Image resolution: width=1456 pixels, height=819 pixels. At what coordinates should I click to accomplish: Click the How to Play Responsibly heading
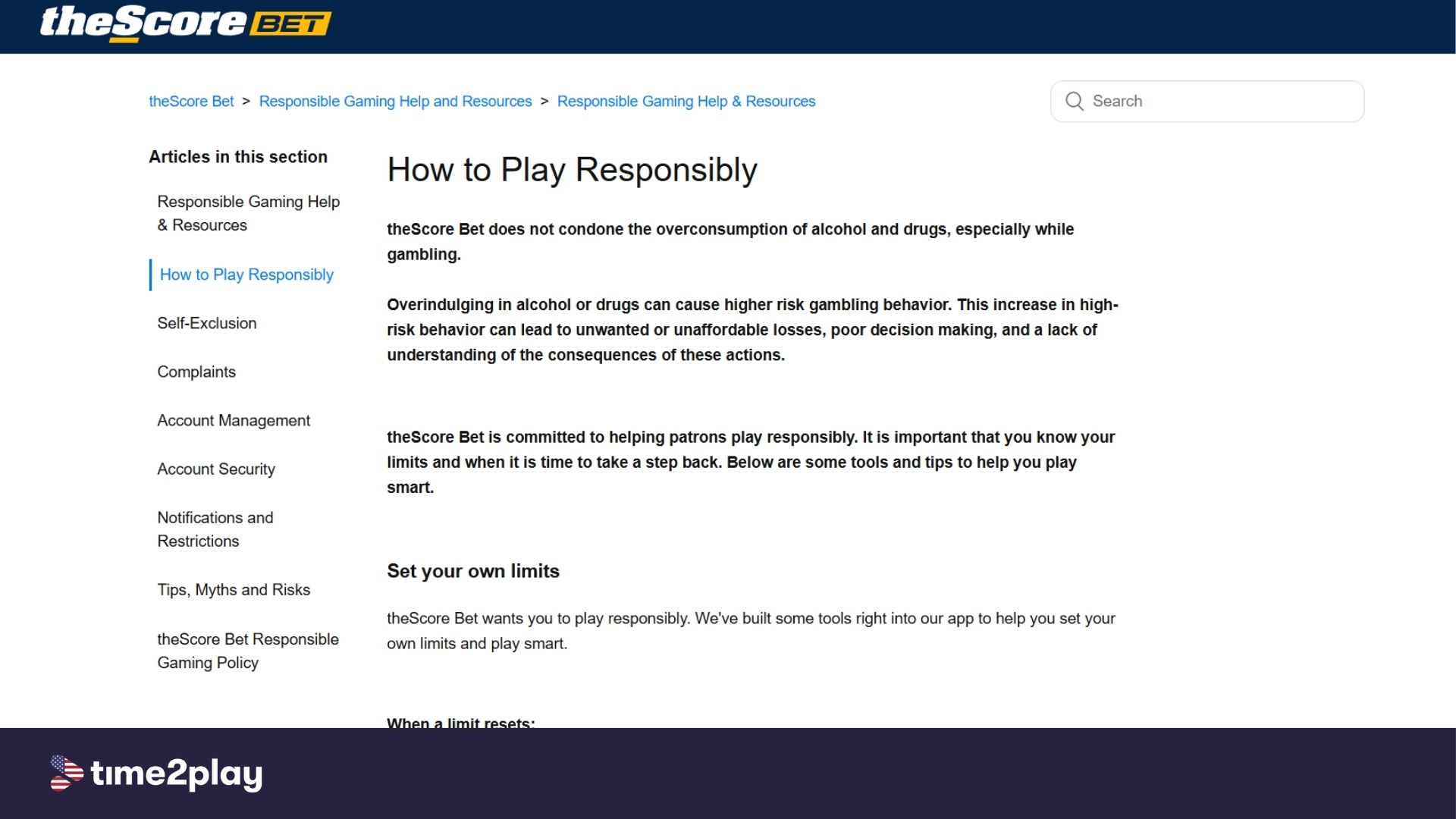click(573, 170)
